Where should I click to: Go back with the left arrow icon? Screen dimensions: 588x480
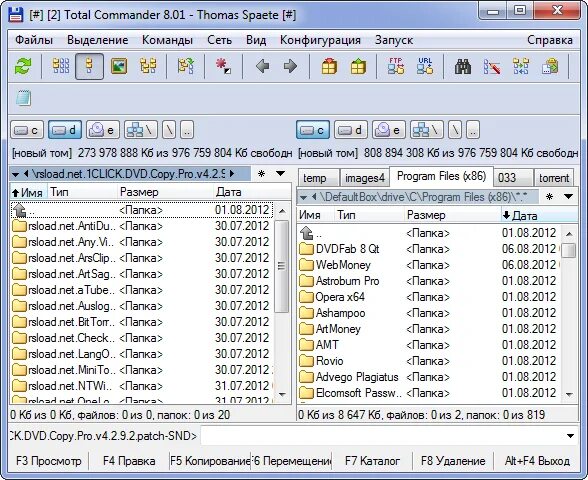[262, 66]
